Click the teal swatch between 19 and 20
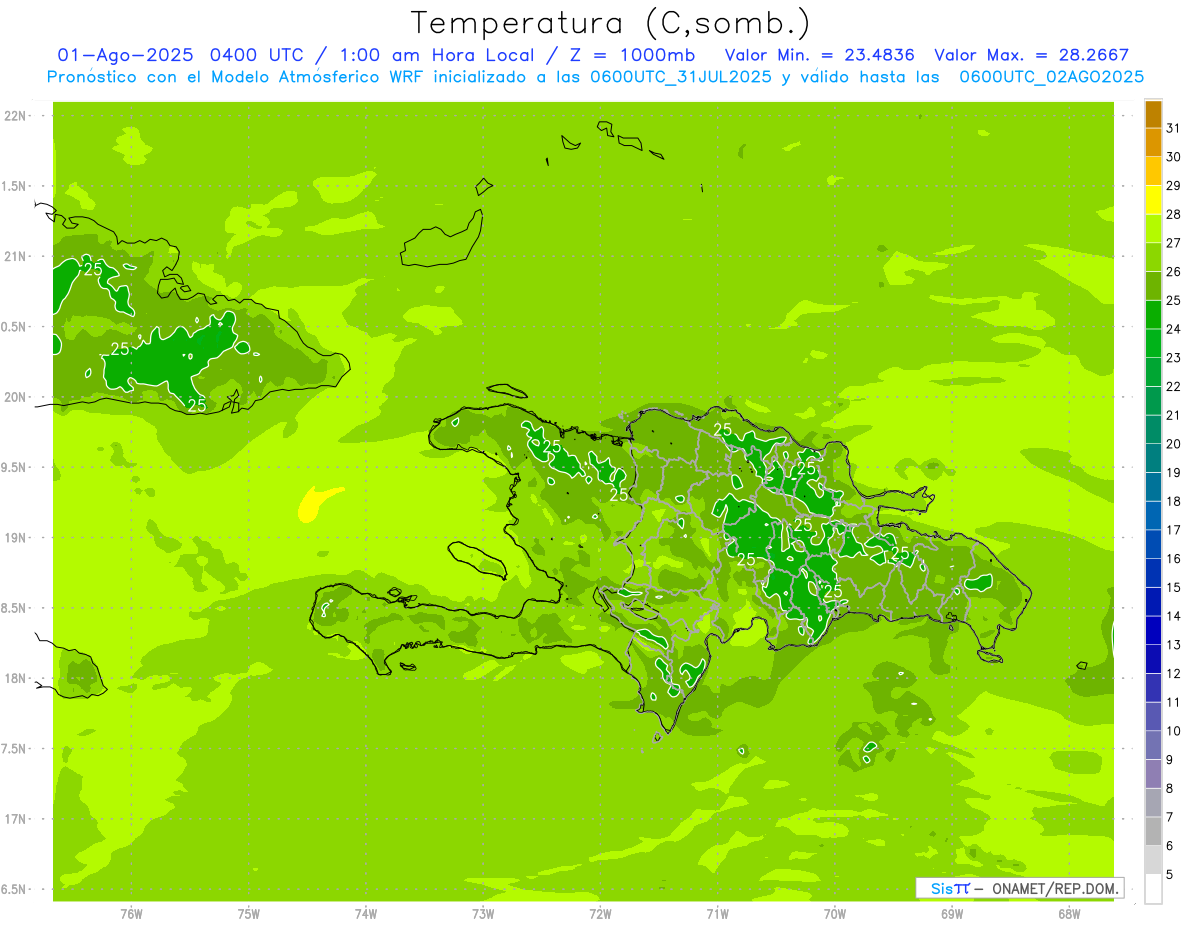This screenshot has height=927, width=1200. (x=1153, y=458)
